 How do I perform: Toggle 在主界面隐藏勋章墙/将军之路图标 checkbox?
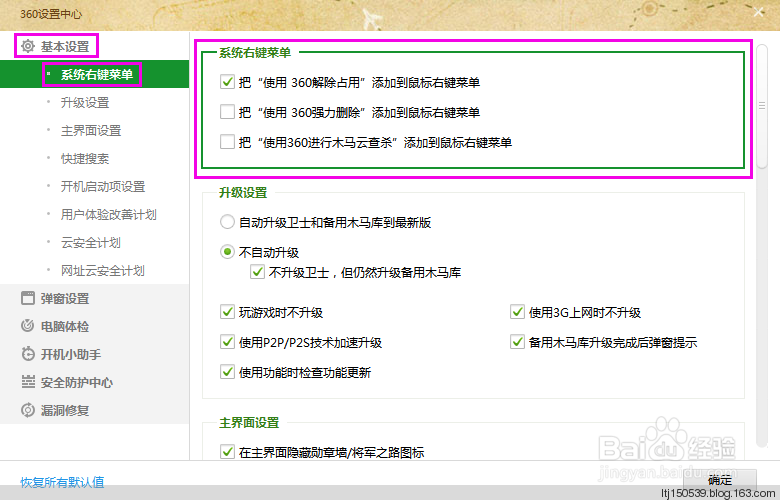click(x=227, y=452)
